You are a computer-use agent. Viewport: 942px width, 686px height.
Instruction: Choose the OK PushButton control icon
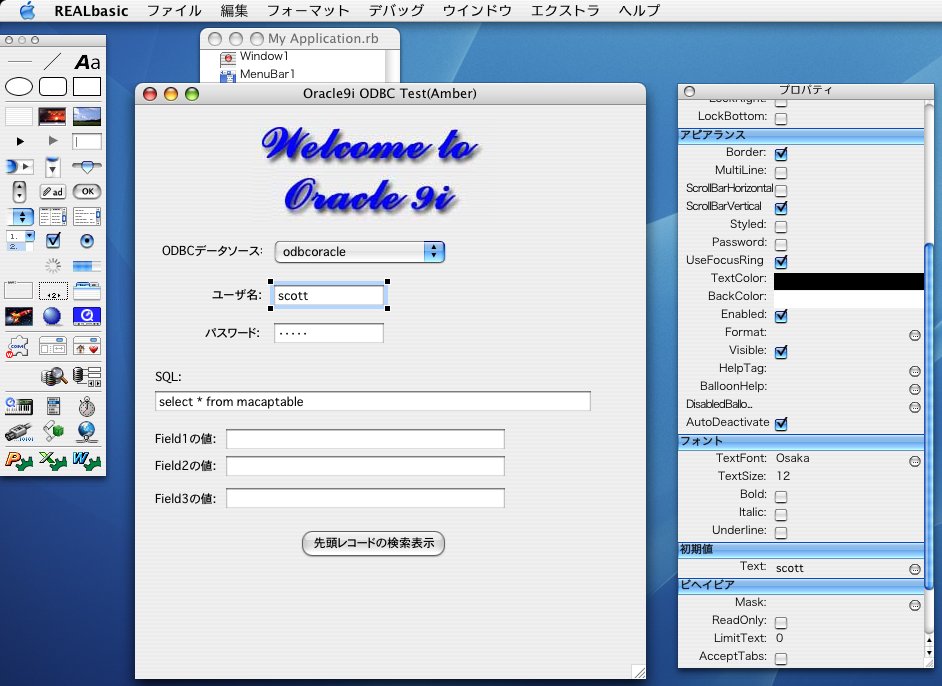point(87,191)
